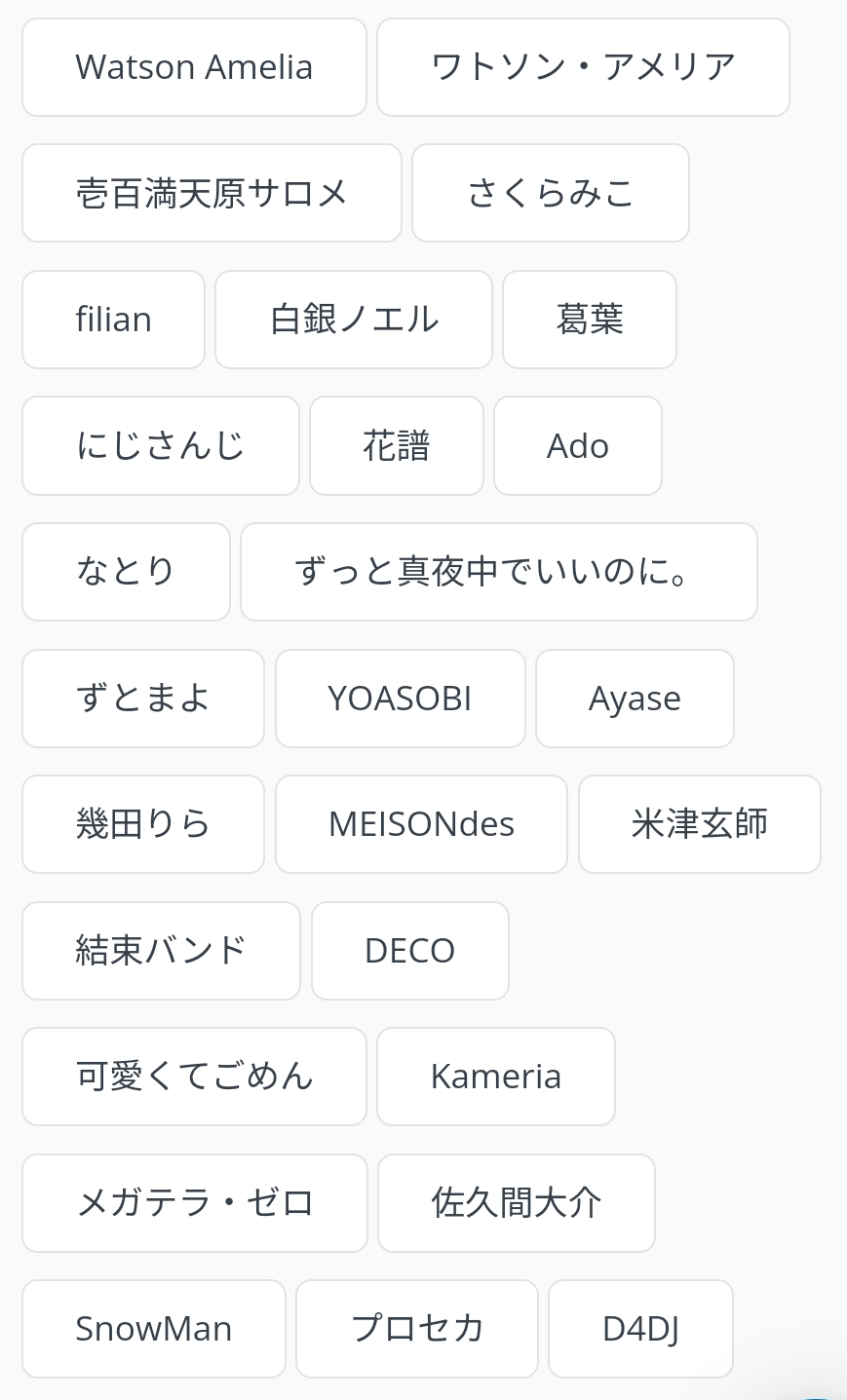This screenshot has height=1400, width=847.
Task: Tap the なとり tag
Action: [x=126, y=572]
